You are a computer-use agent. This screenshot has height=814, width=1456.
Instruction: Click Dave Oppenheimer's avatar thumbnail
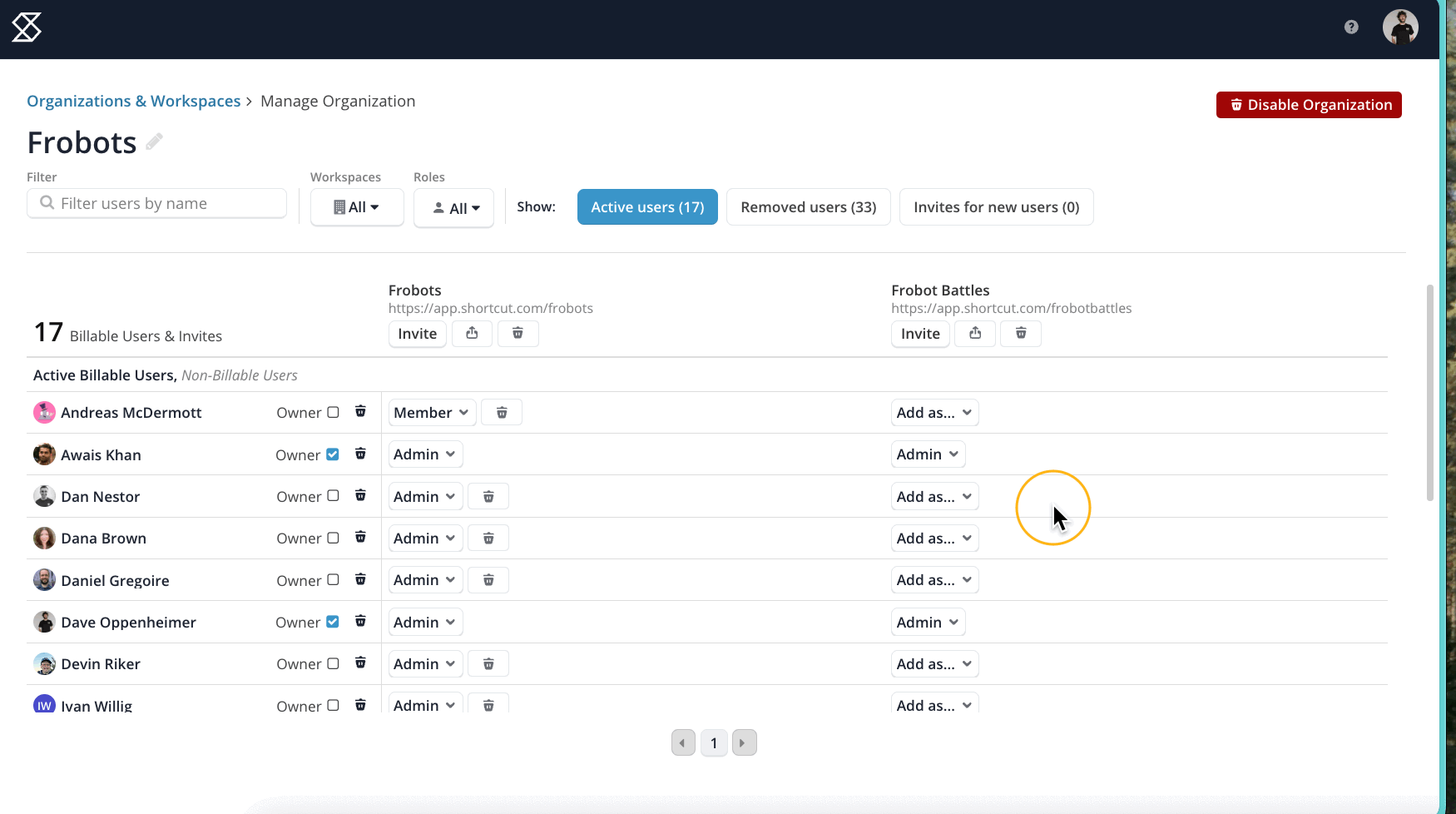(44, 622)
